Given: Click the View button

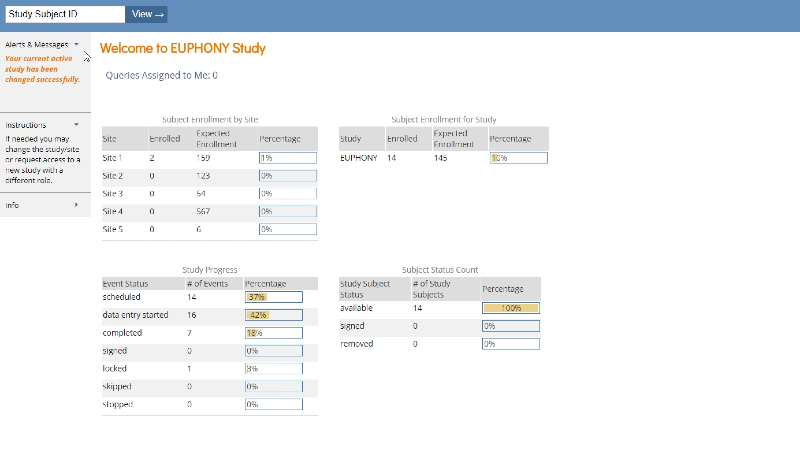Looking at the screenshot, I should point(147,14).
